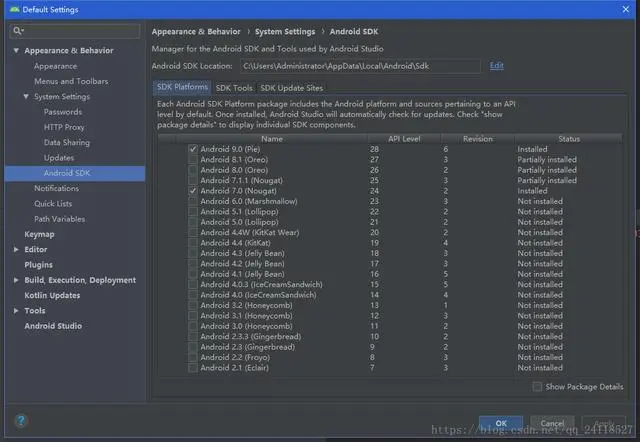Viewport: 640px width, 442px height.
Task: Select Path Variables settings
Action: click(60, 219)
